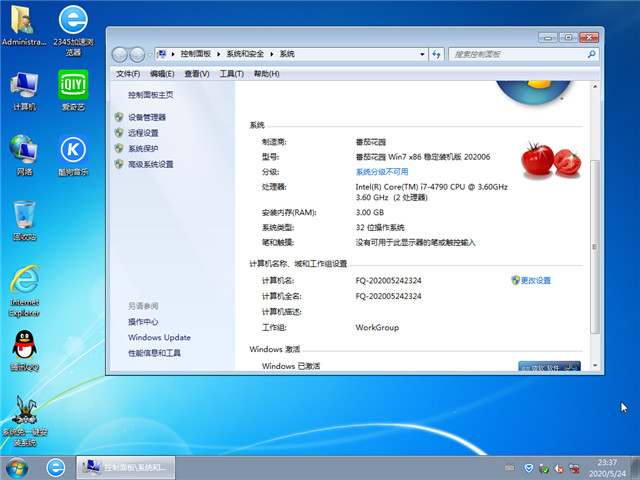Click the show desktop strip beside clock

(x=636, y=468)
